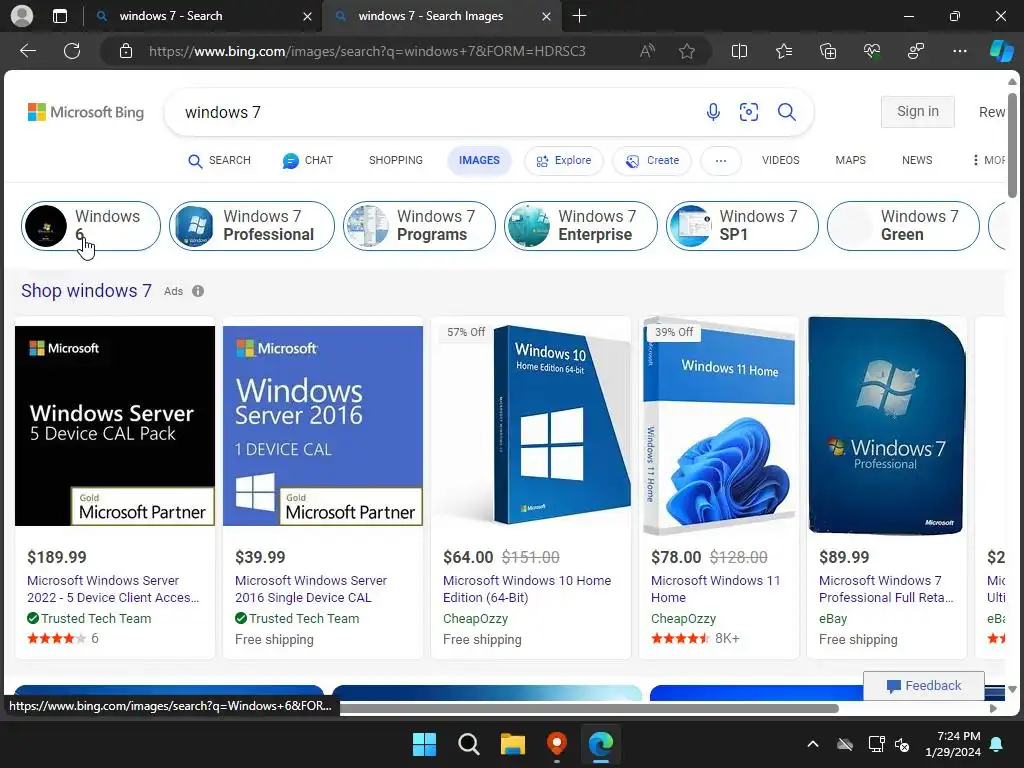1024x768 pixels.
Task: Show hidden tray icons chevron
Action: [813, 744]
